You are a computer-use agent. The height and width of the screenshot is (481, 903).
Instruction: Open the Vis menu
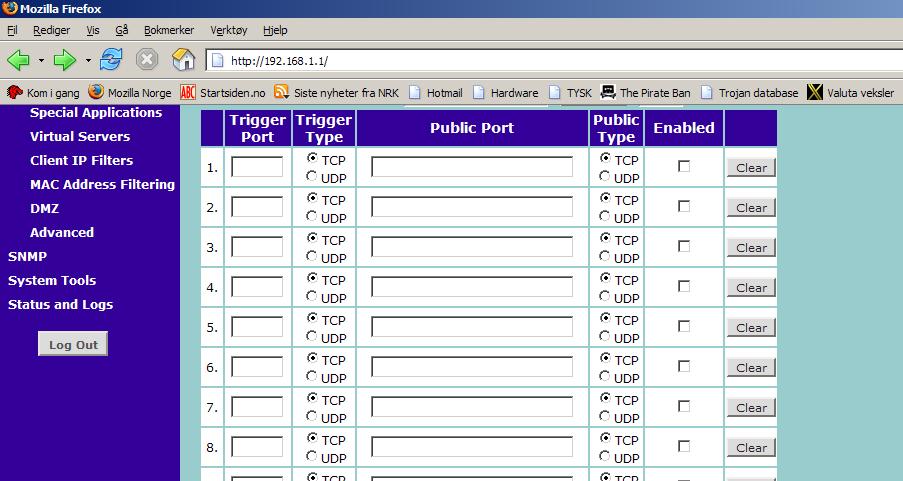pos(93,30)
